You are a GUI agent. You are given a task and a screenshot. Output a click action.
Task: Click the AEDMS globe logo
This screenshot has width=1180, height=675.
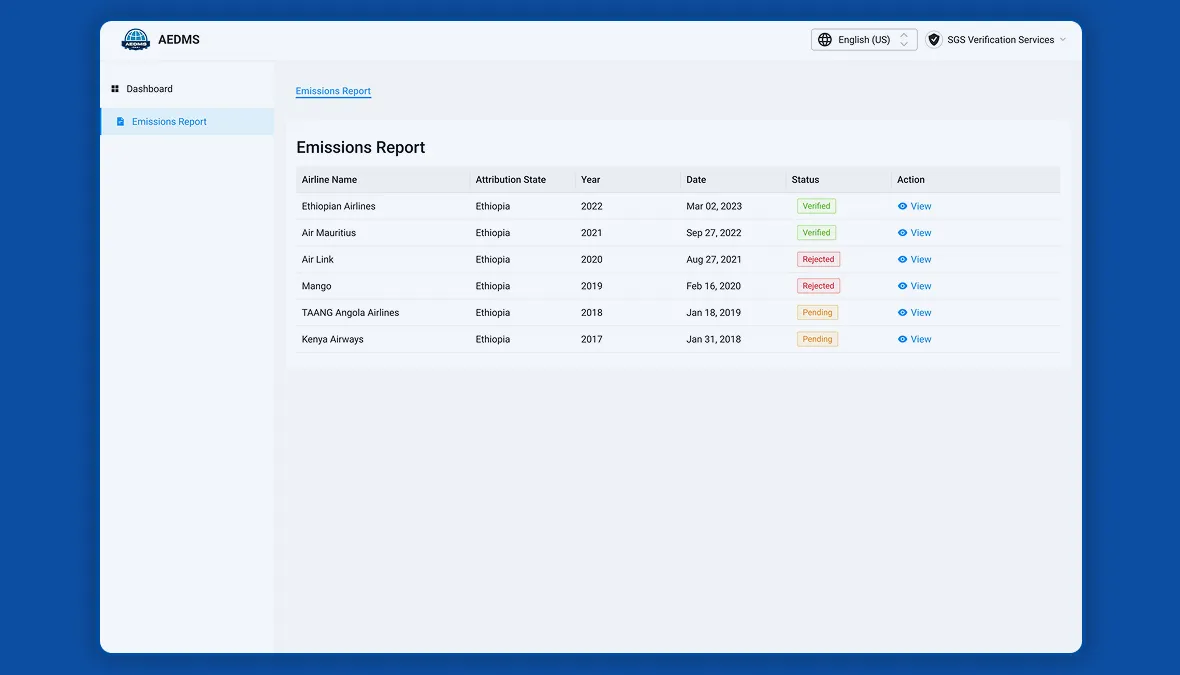coord(135,39)
